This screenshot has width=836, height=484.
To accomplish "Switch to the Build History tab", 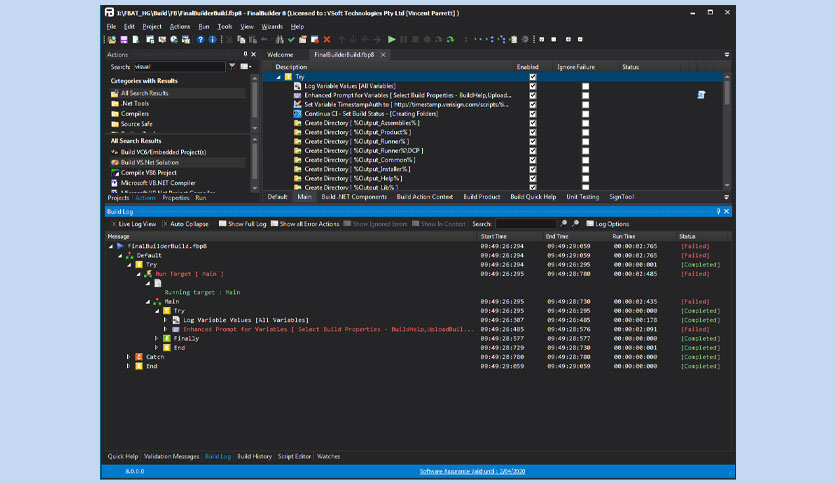I will (254, 456).
